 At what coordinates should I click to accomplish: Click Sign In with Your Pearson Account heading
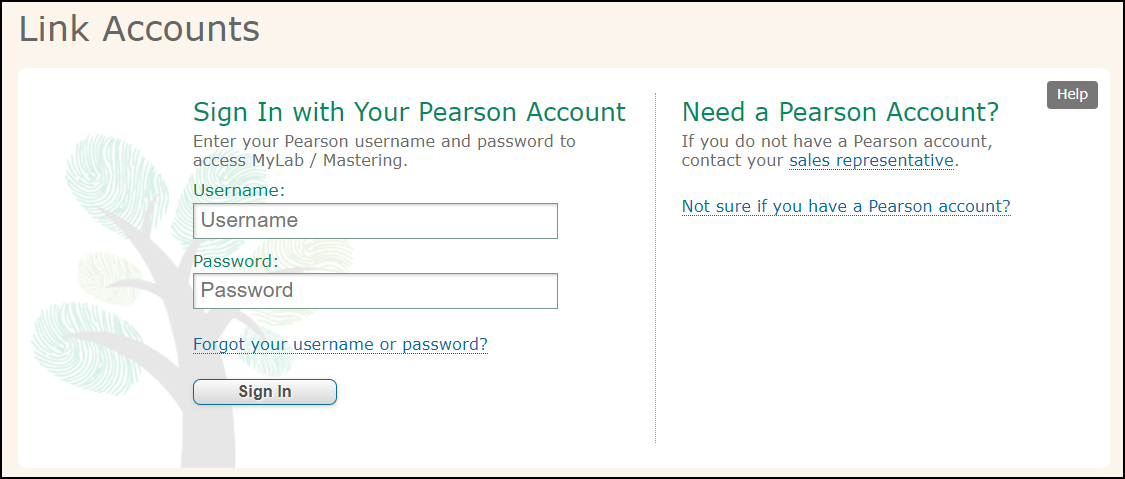click(409, 113)
